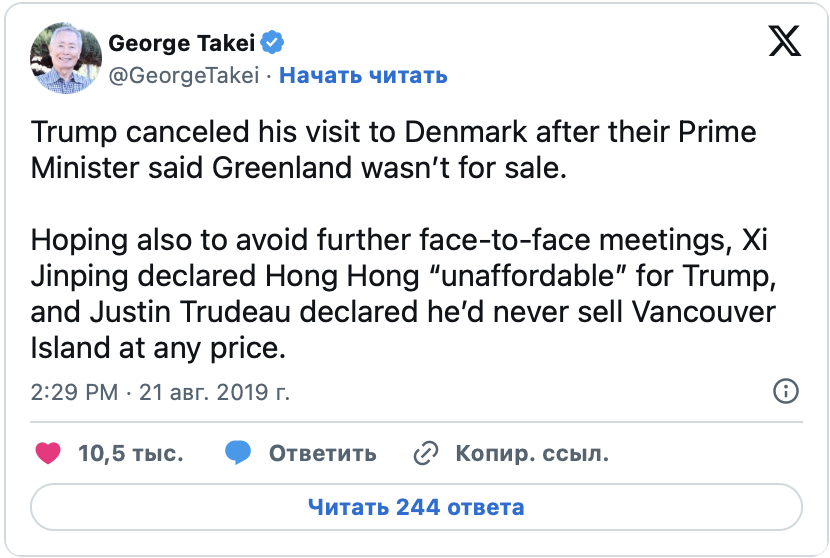This screenshot has width=830, height=558.
Task: Click the paragraph about Xi Jinping
Action: click(x=400, y=292)
